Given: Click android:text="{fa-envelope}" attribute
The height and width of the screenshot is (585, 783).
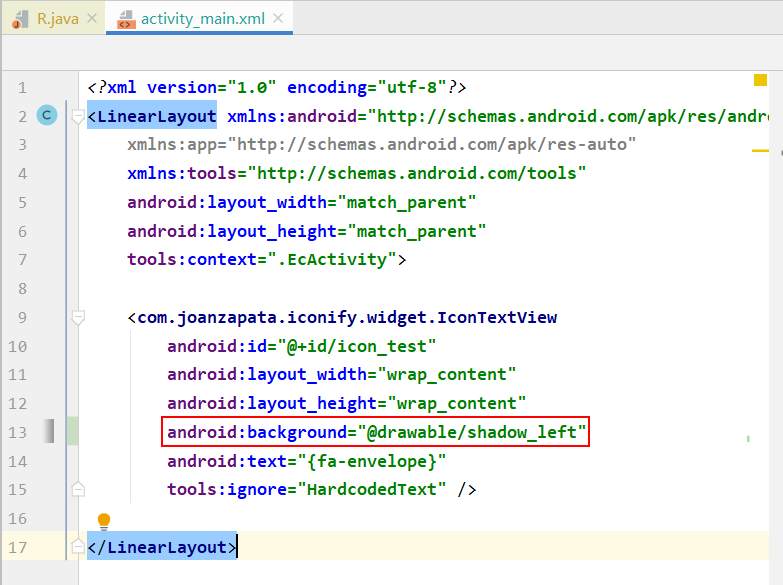Looking at the screenshot, I should tap(306, 461).
